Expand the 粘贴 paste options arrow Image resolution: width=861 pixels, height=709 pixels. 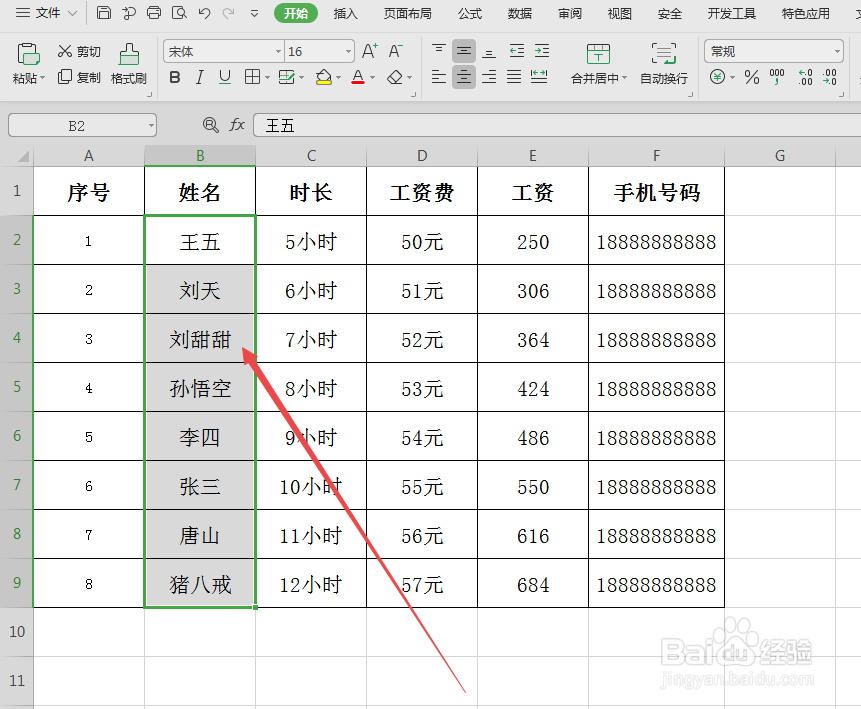[x=42, y=78]
